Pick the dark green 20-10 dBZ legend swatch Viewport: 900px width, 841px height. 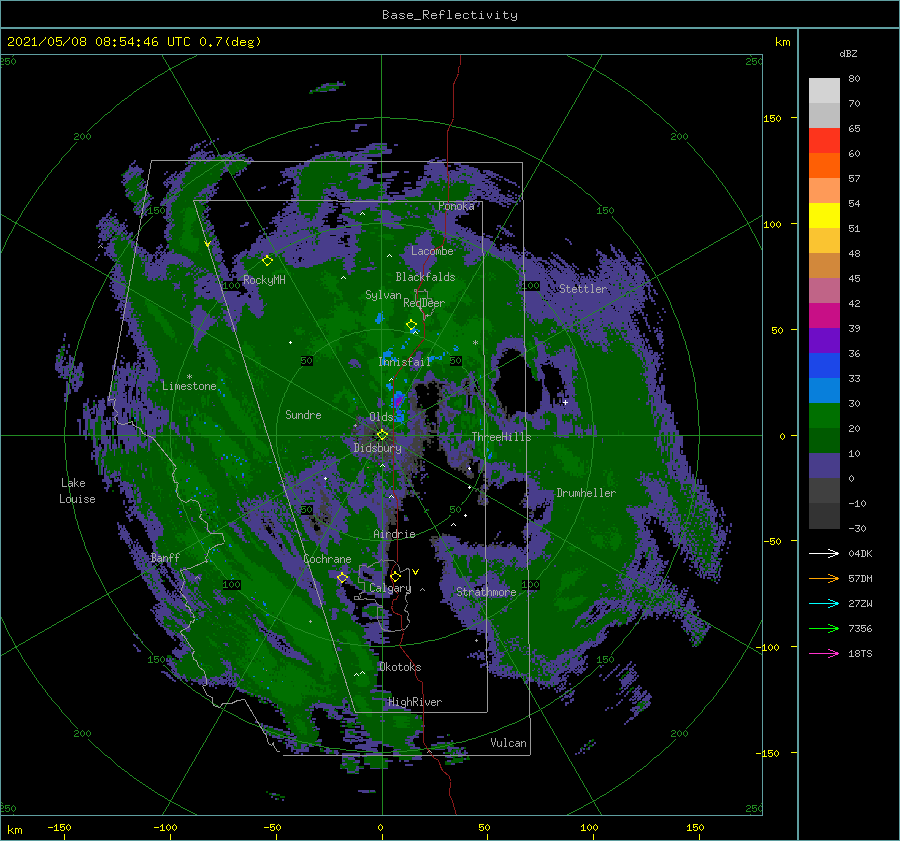pyautogui.click(x=824, y=441)
